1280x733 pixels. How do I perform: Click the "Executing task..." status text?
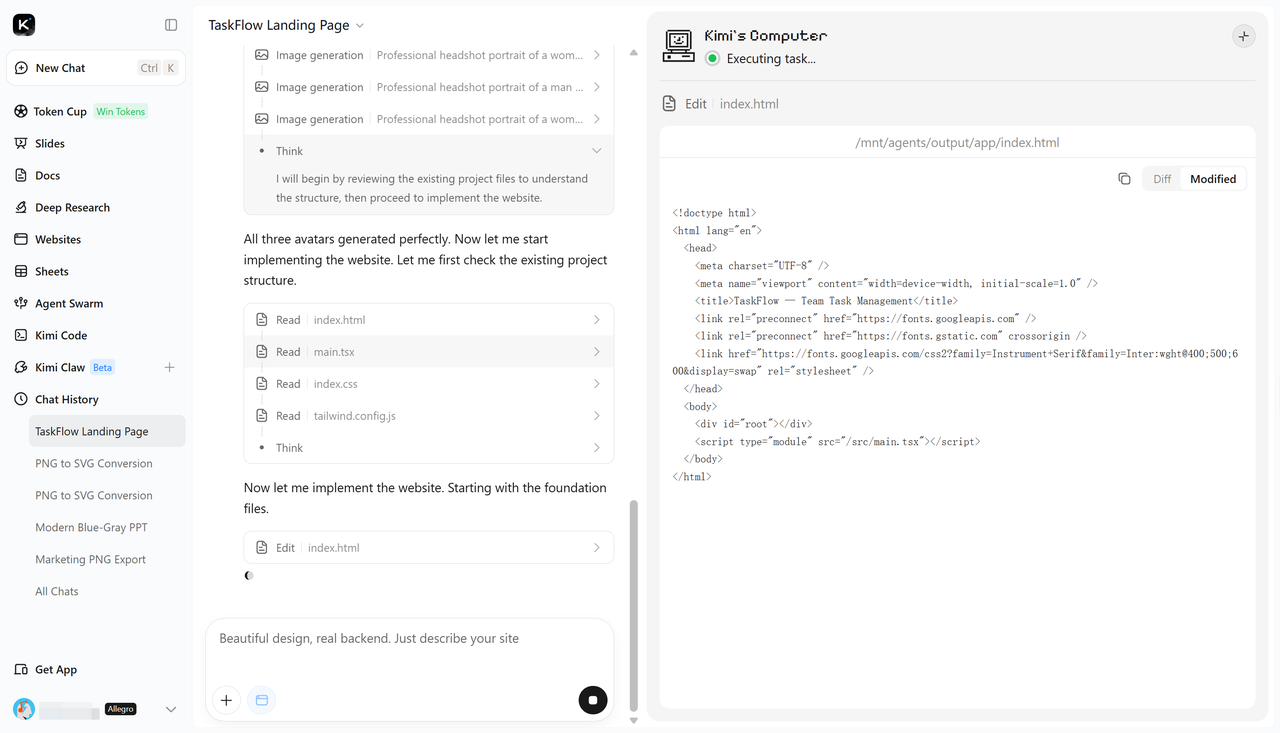tap(771, 59)
